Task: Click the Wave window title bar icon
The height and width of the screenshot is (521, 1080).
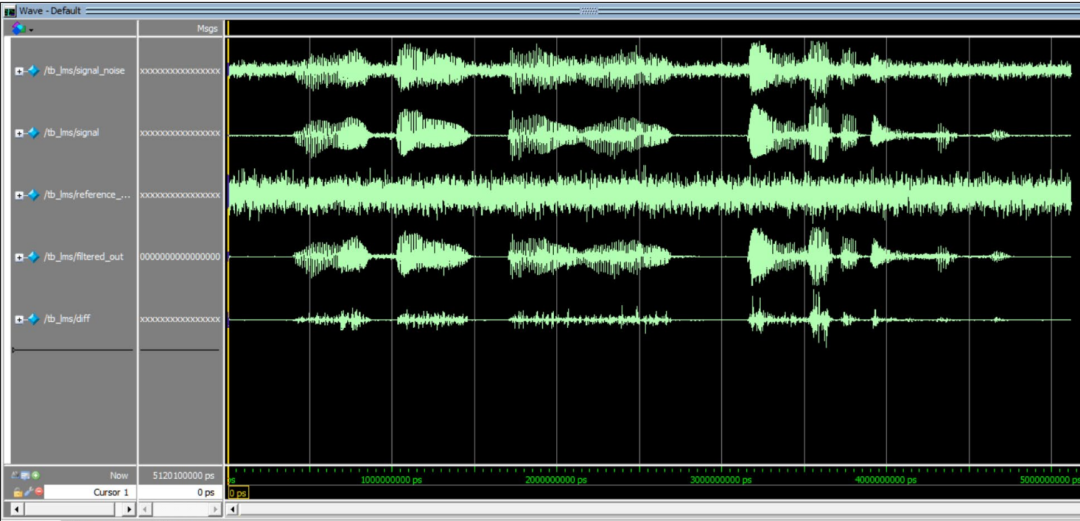Action: click(10, 11)
